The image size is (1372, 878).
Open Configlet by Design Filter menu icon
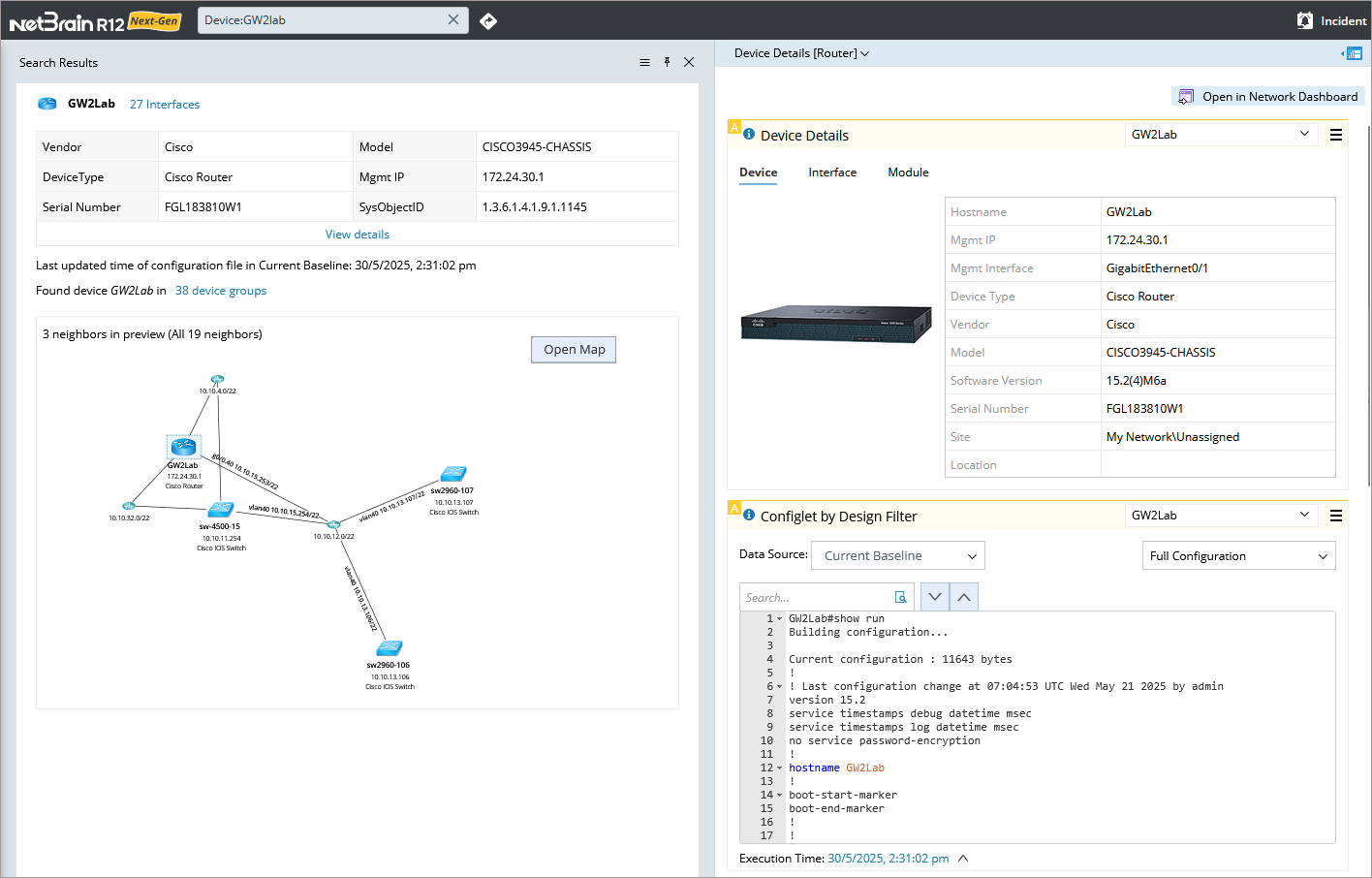1335,516
